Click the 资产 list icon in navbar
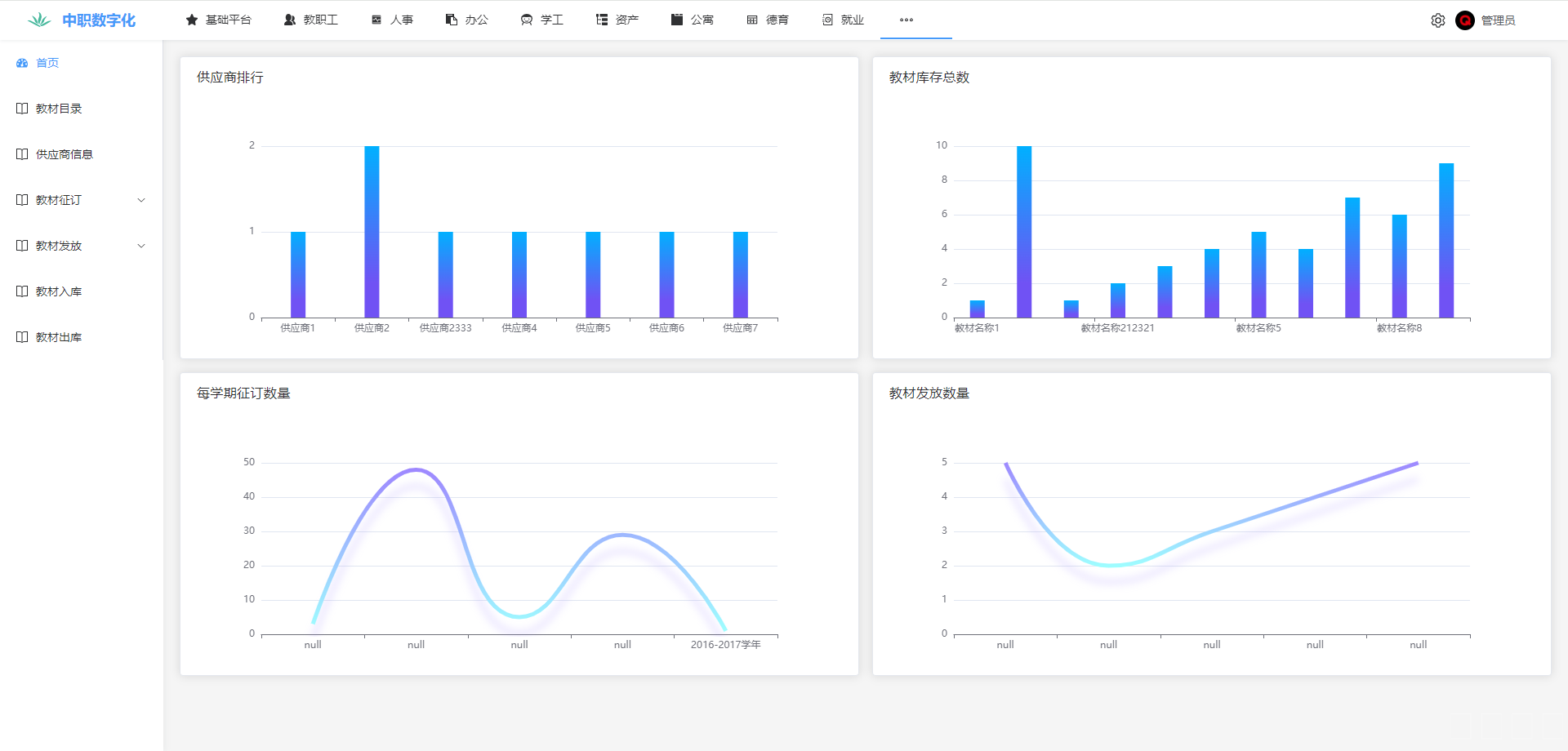 click(602, 20)
